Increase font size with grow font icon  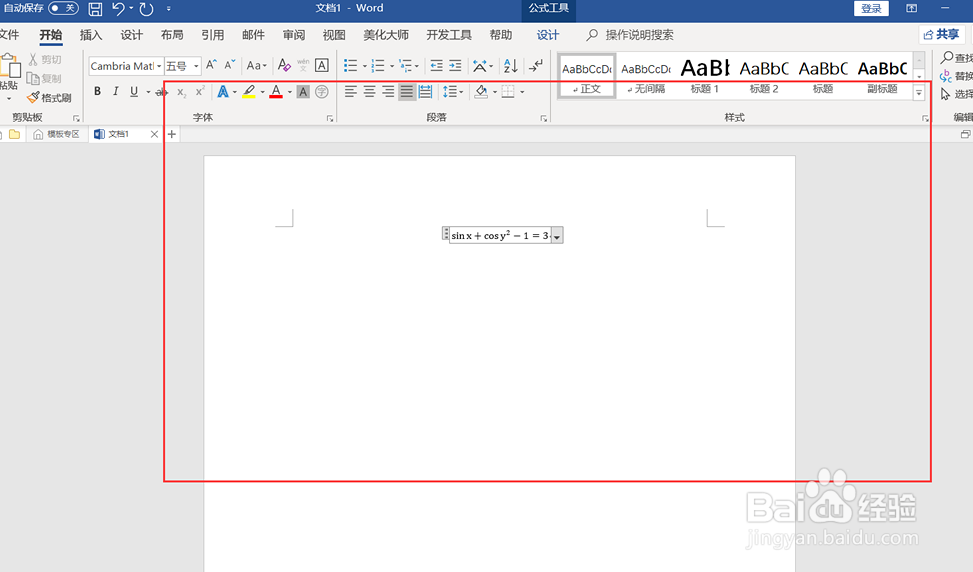[212, 65]
